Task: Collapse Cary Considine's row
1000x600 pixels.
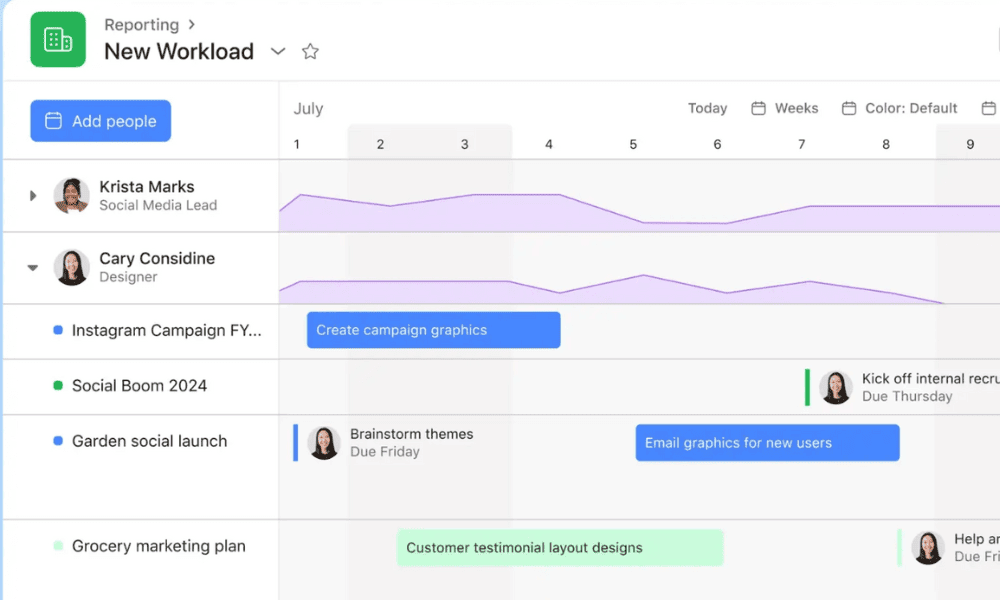Action: click(33, 268)
